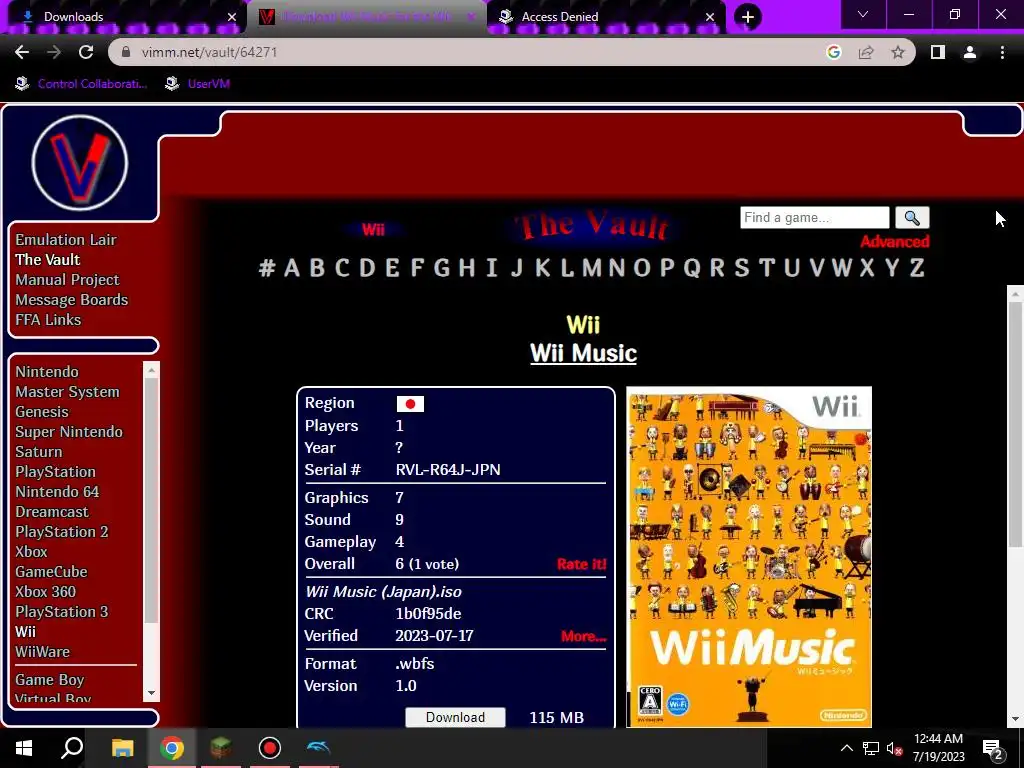Click the More... link
The image size is (1024, 768).
[x=583, y=636]
